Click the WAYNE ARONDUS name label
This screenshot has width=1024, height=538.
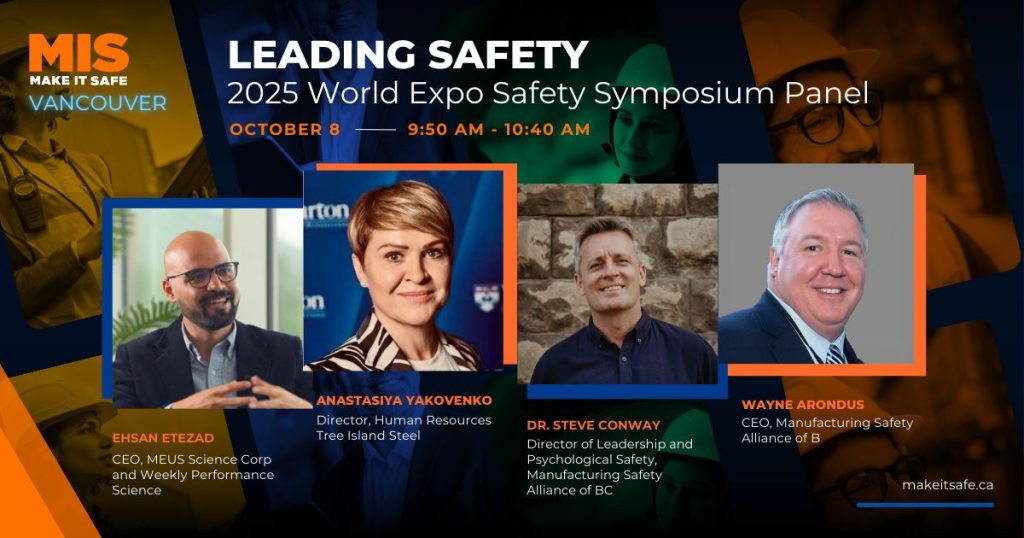(x=799, y=405)
